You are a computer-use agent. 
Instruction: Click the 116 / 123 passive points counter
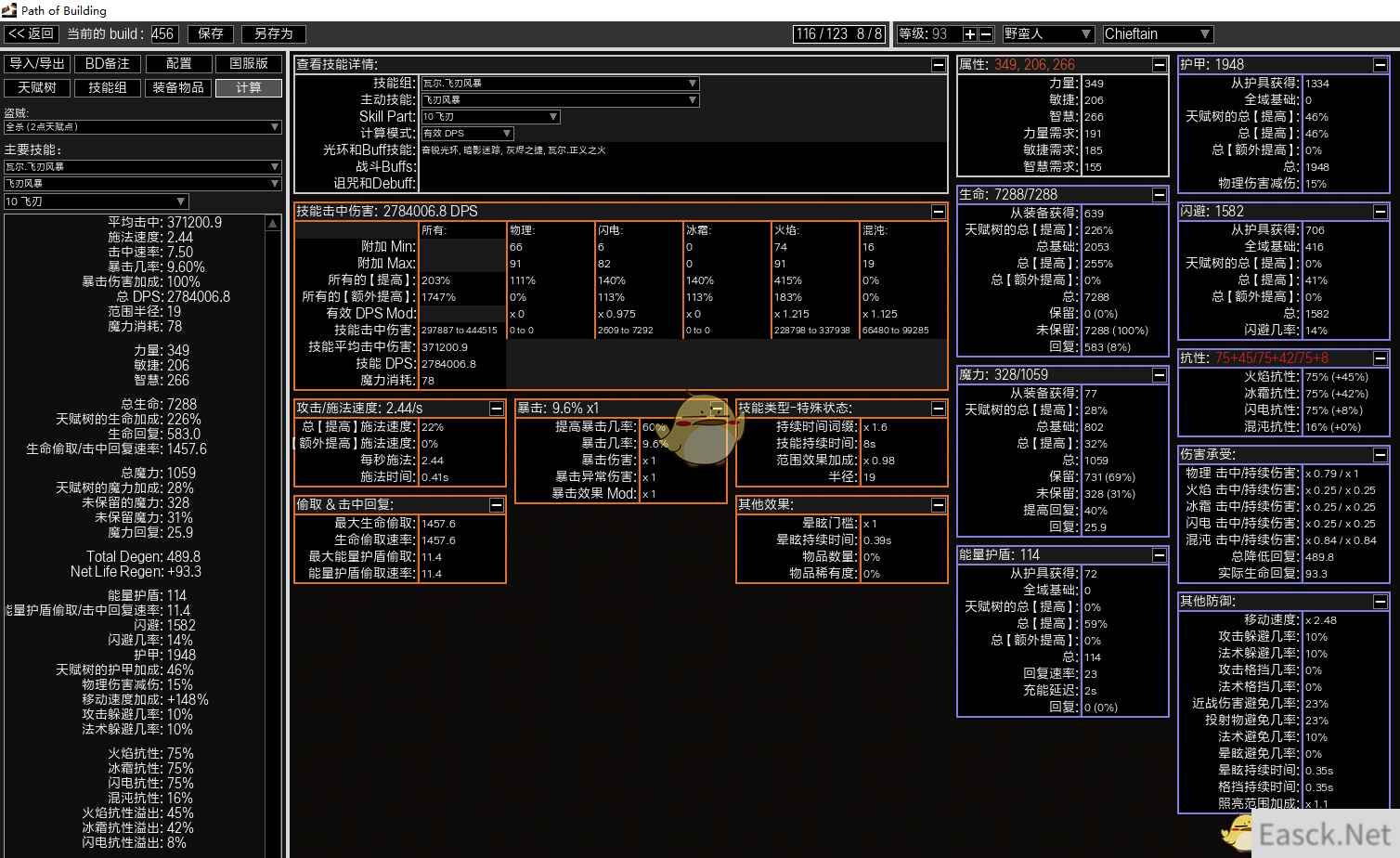(840, 34)
